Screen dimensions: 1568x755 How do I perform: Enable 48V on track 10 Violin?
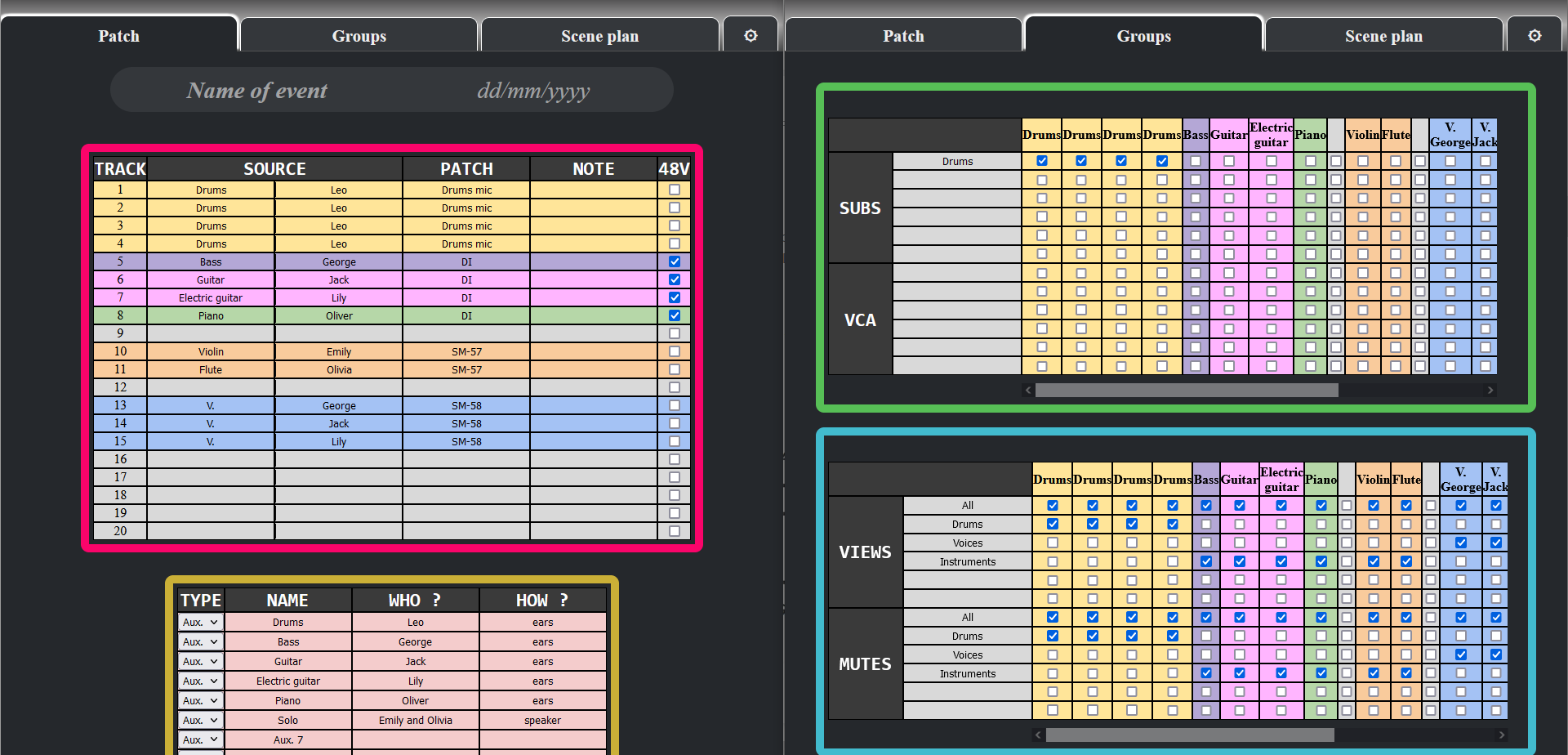[x=675, y=351]
